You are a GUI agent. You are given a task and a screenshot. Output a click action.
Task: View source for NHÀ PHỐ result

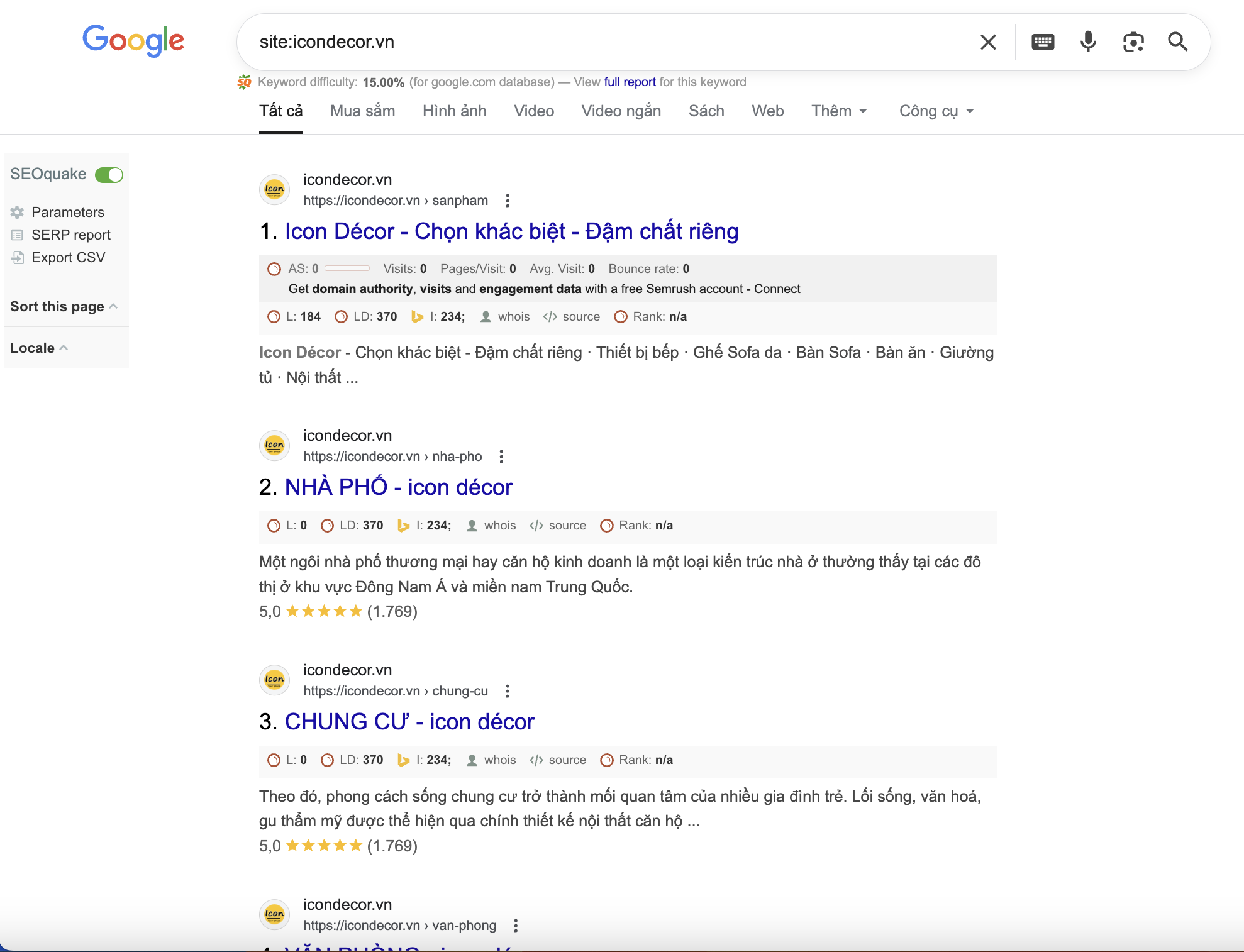pyautogui.click(x=558, y=526)
